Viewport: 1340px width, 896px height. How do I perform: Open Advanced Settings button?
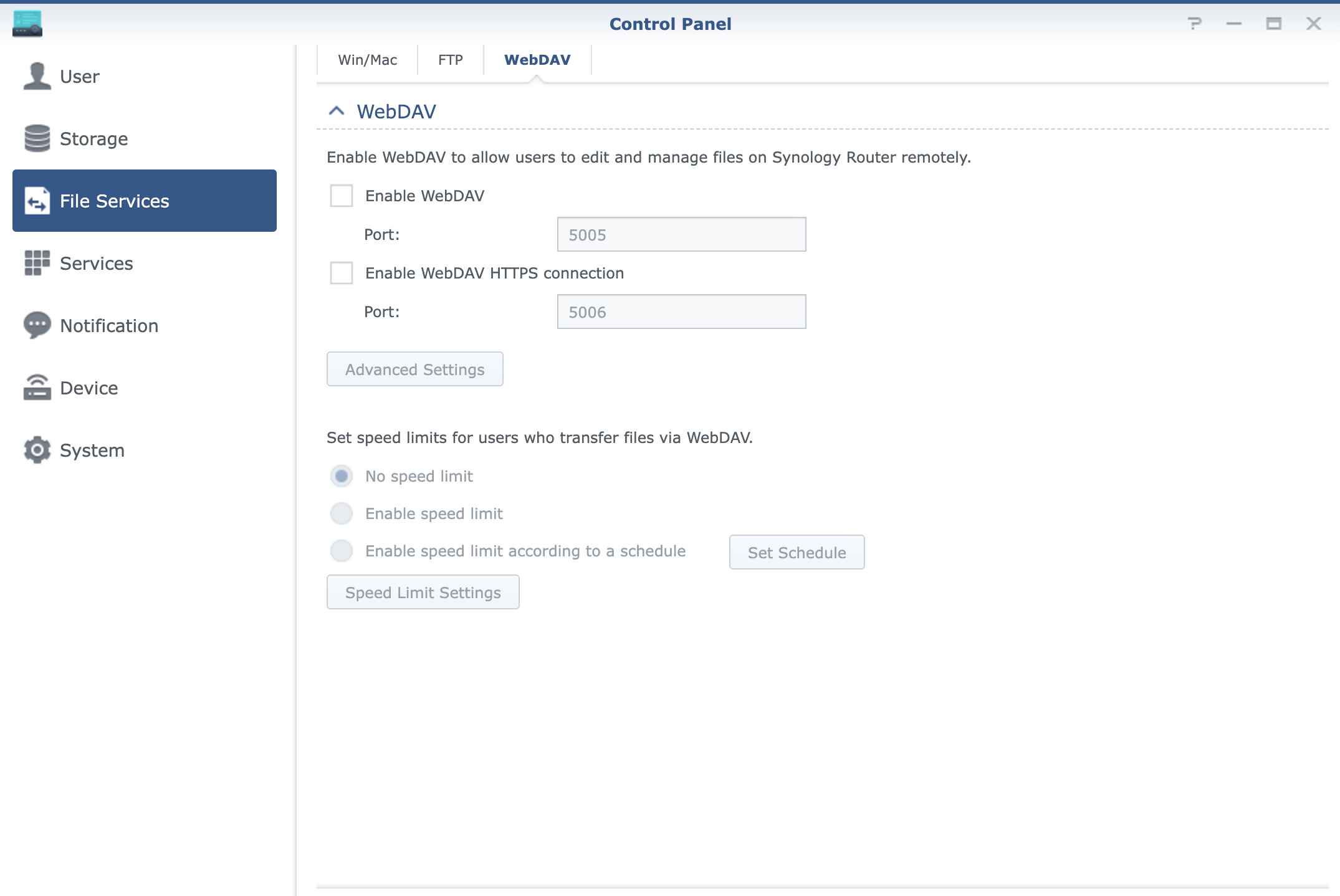415,369
